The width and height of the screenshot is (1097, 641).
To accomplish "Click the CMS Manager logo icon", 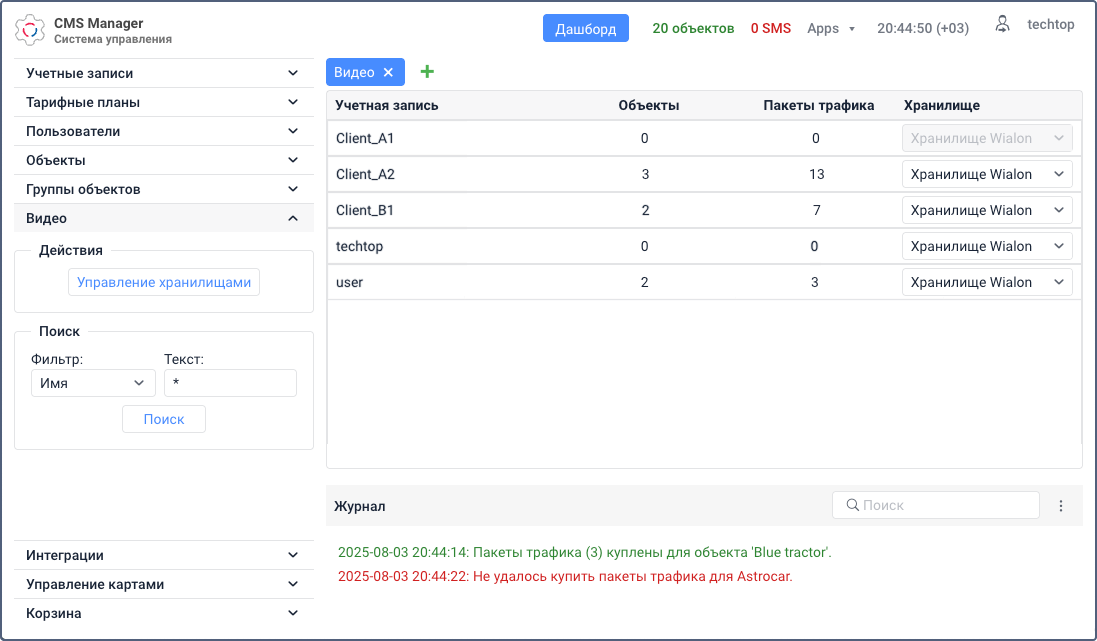I will [30, 31].
